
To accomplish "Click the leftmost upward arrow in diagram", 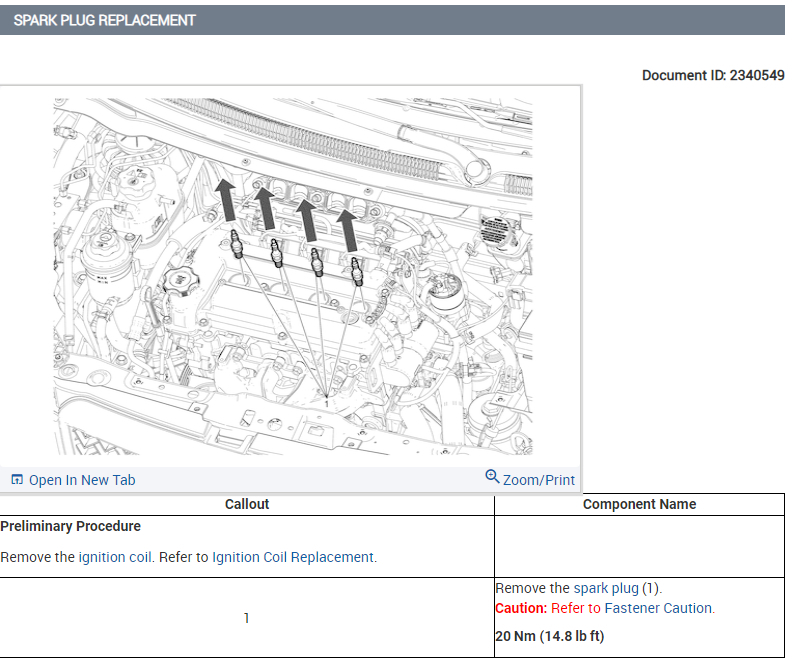I will click(227, 197).
